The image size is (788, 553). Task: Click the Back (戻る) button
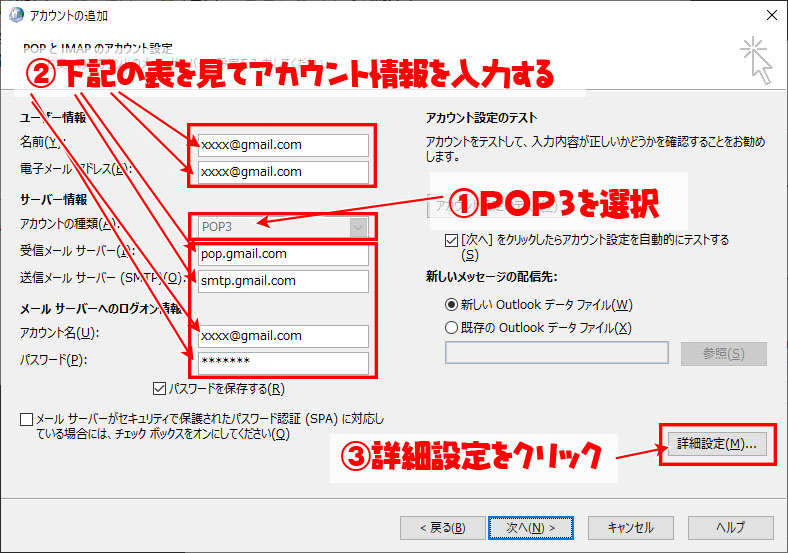(442, 528)
